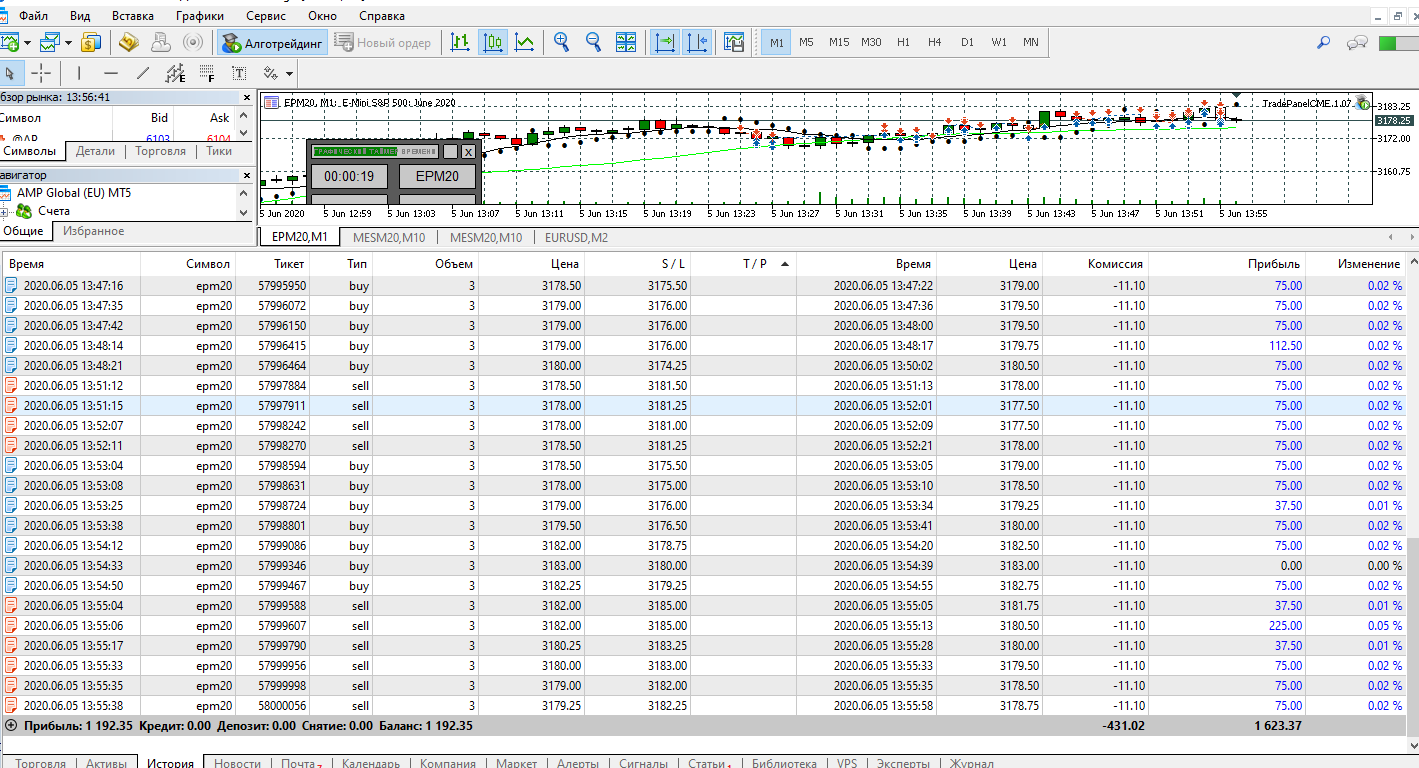Select the line chart icon
This screenshot has width=1419, height=768.
tap(524, 42)
